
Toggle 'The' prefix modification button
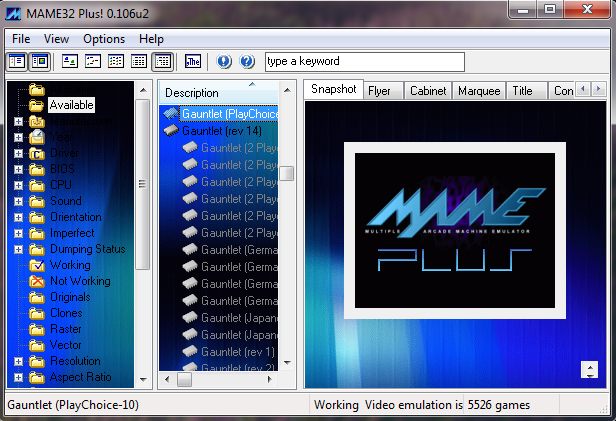point(192,61)
